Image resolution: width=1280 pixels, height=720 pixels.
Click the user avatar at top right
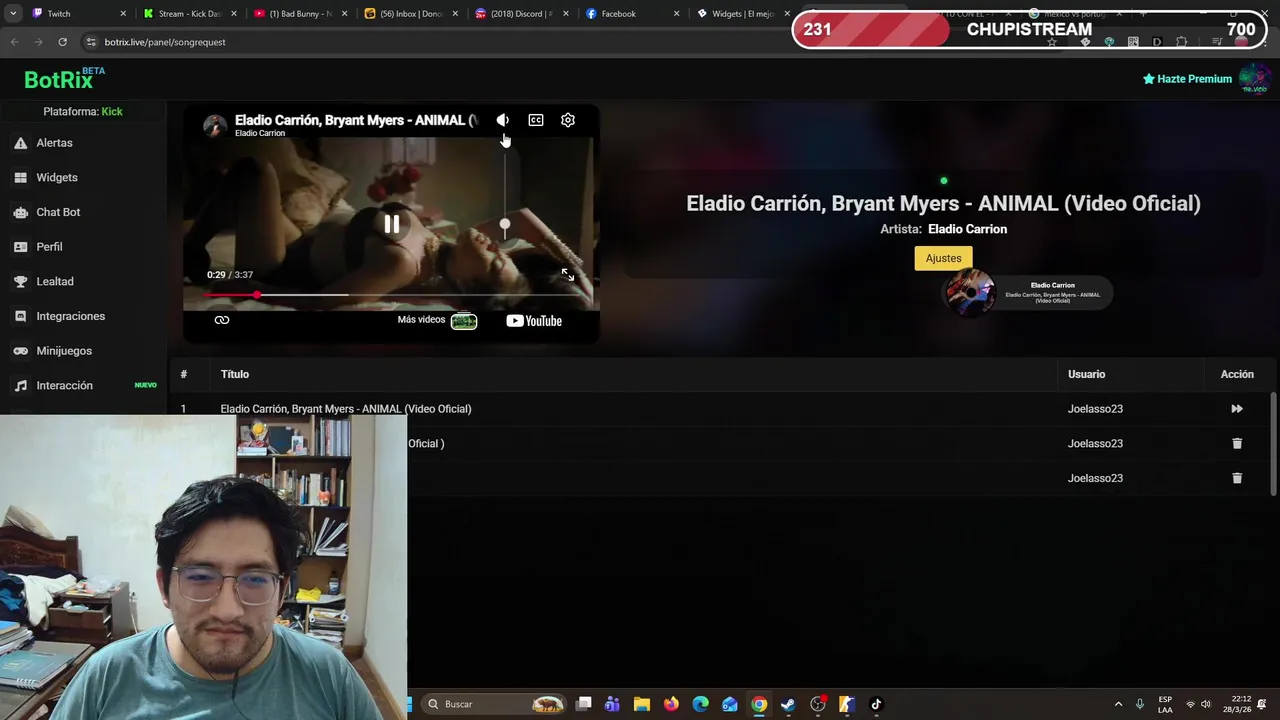point(1254,79)
